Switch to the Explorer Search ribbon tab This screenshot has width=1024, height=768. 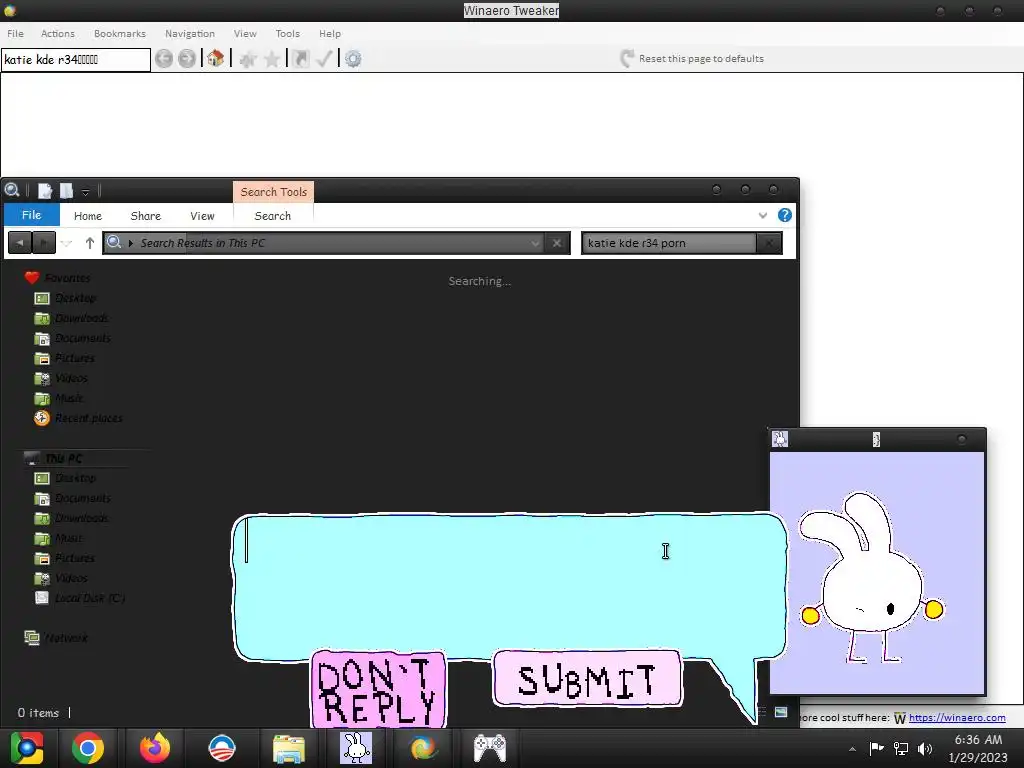pos(273,216)
